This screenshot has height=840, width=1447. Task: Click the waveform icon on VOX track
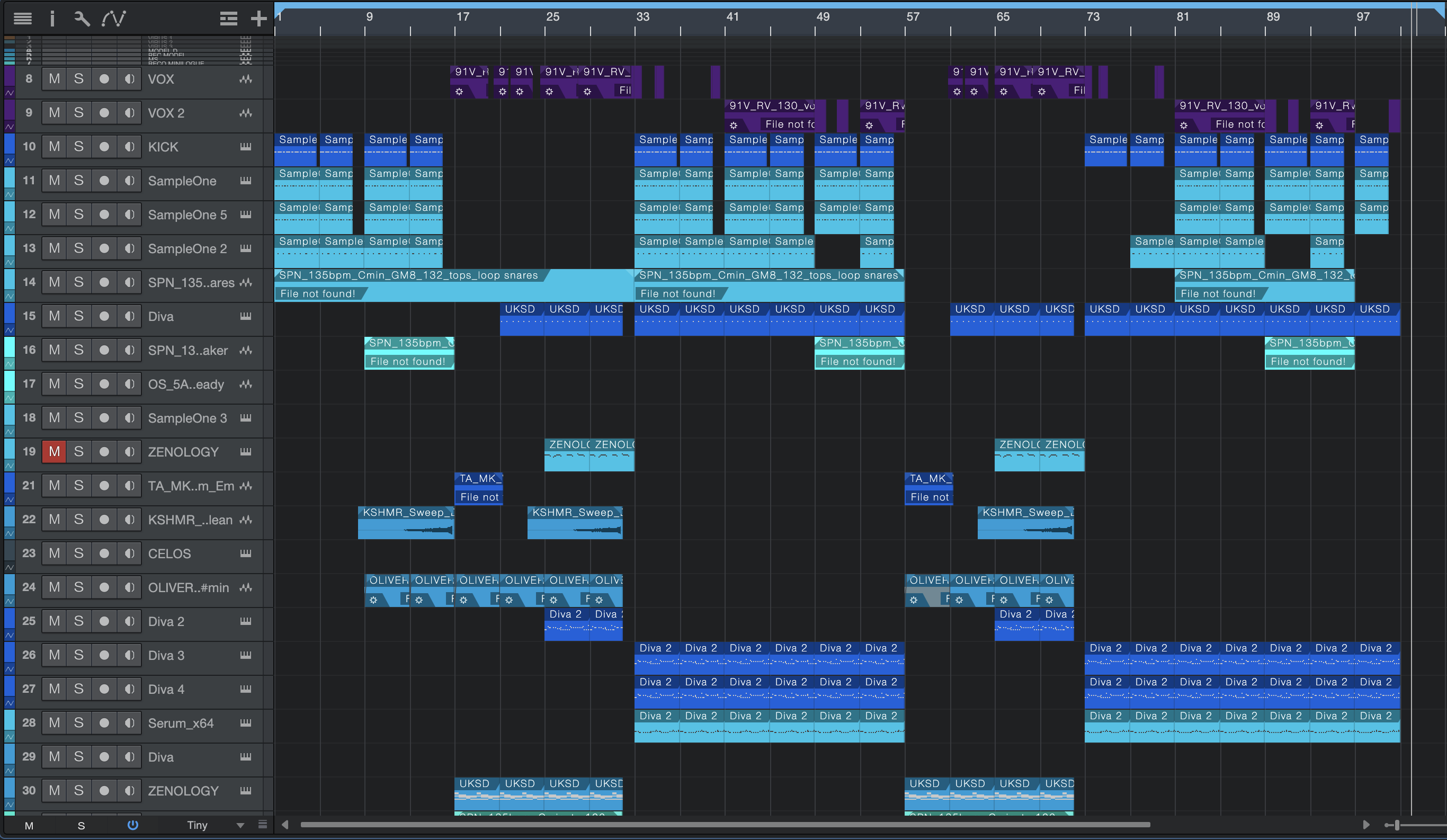pos(246,79)
